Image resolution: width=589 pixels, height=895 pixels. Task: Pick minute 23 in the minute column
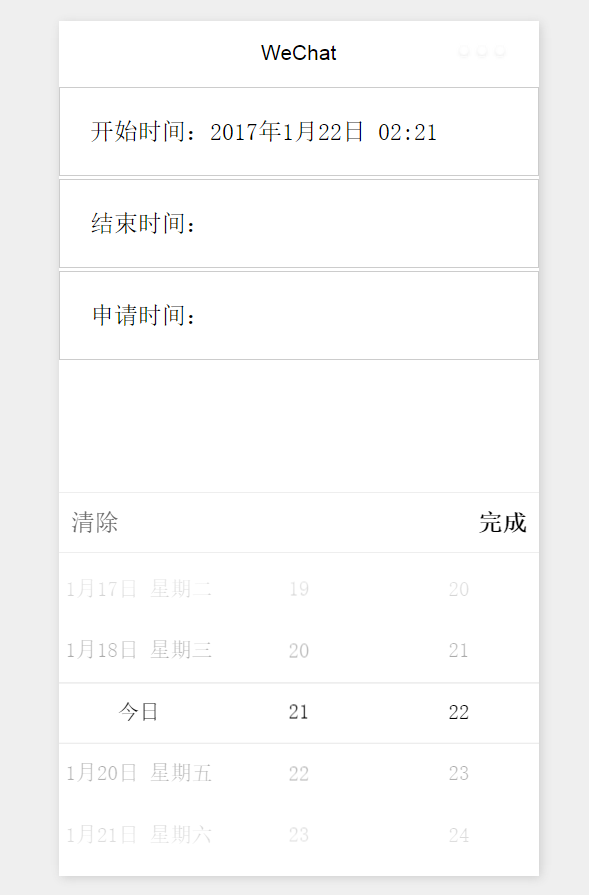(x=458, y=773)
